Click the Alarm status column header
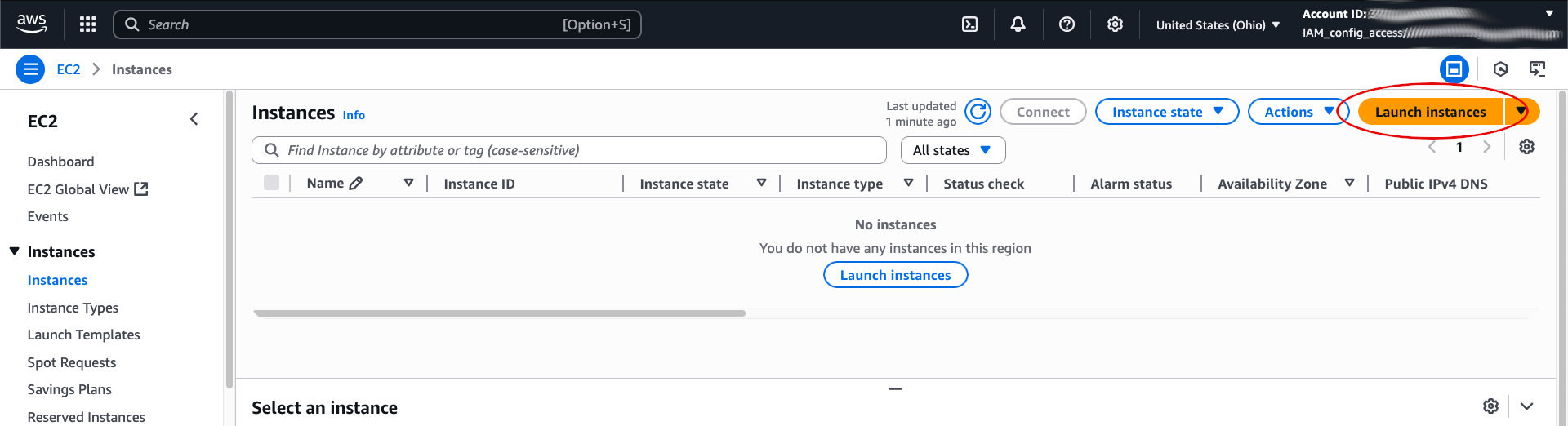1568x426 pixels. tap(1131, 184)
